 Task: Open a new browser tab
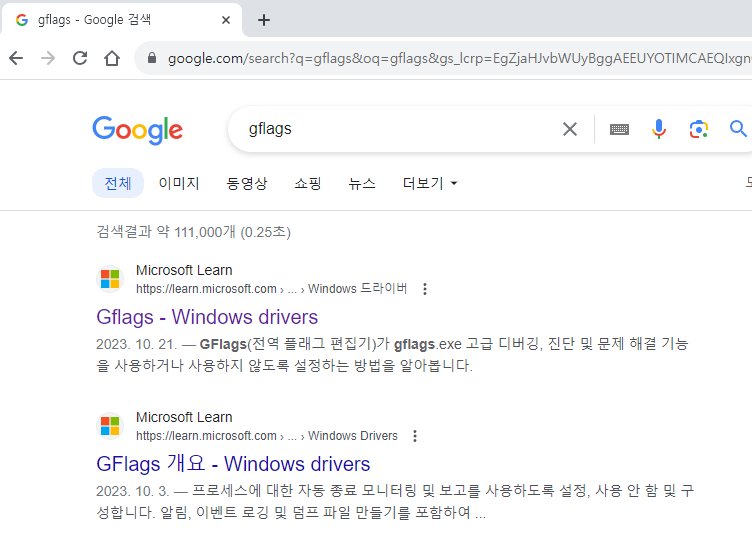click(264, 20)
